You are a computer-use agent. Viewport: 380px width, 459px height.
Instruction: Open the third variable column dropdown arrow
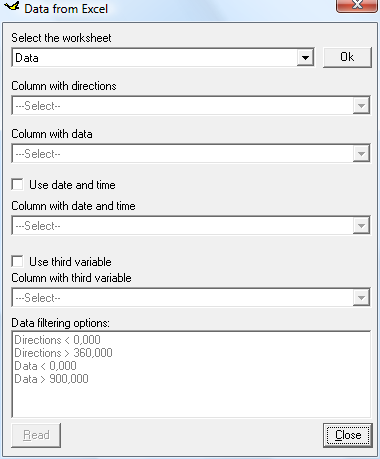(x=361, y=298)
